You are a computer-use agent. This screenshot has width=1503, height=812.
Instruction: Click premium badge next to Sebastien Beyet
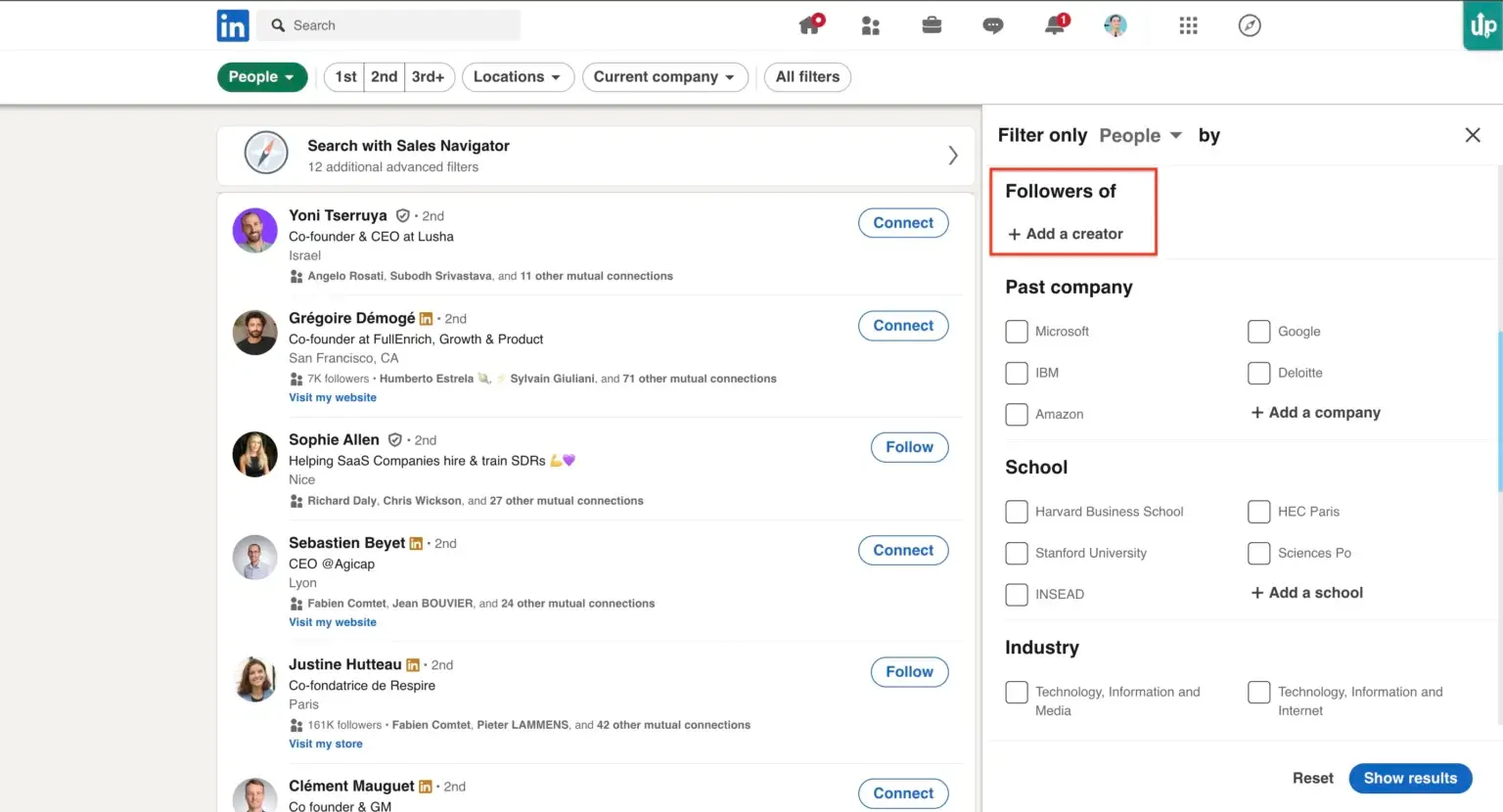(x=416, y=543)
